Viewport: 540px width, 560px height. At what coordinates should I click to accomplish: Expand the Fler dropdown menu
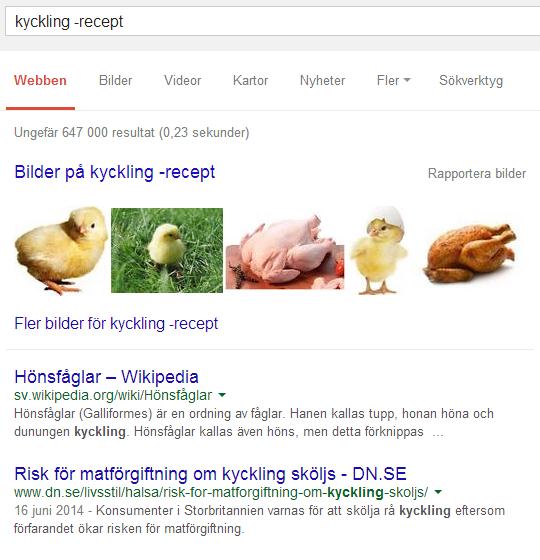394,80
